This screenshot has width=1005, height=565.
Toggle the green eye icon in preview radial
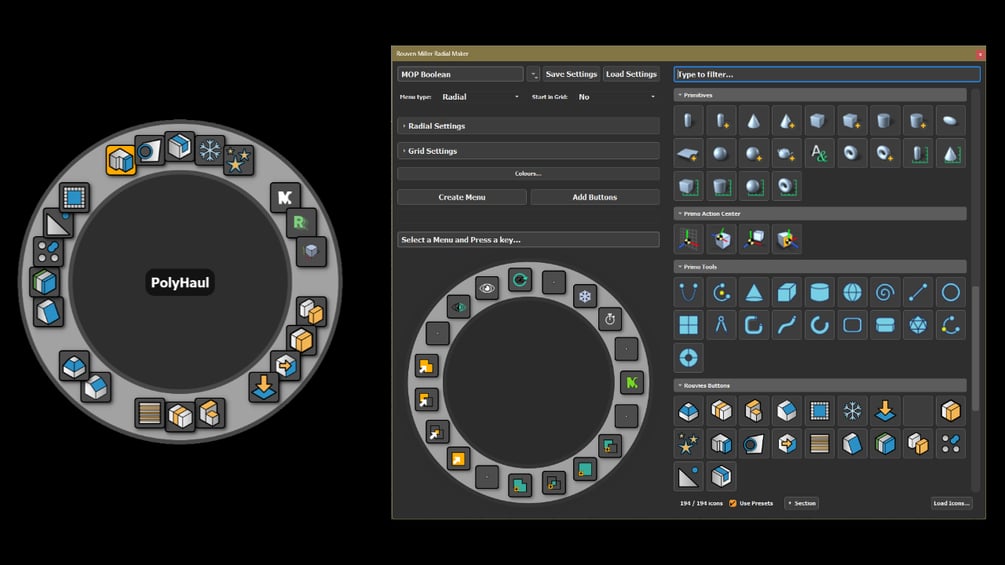tap(459, 307)
